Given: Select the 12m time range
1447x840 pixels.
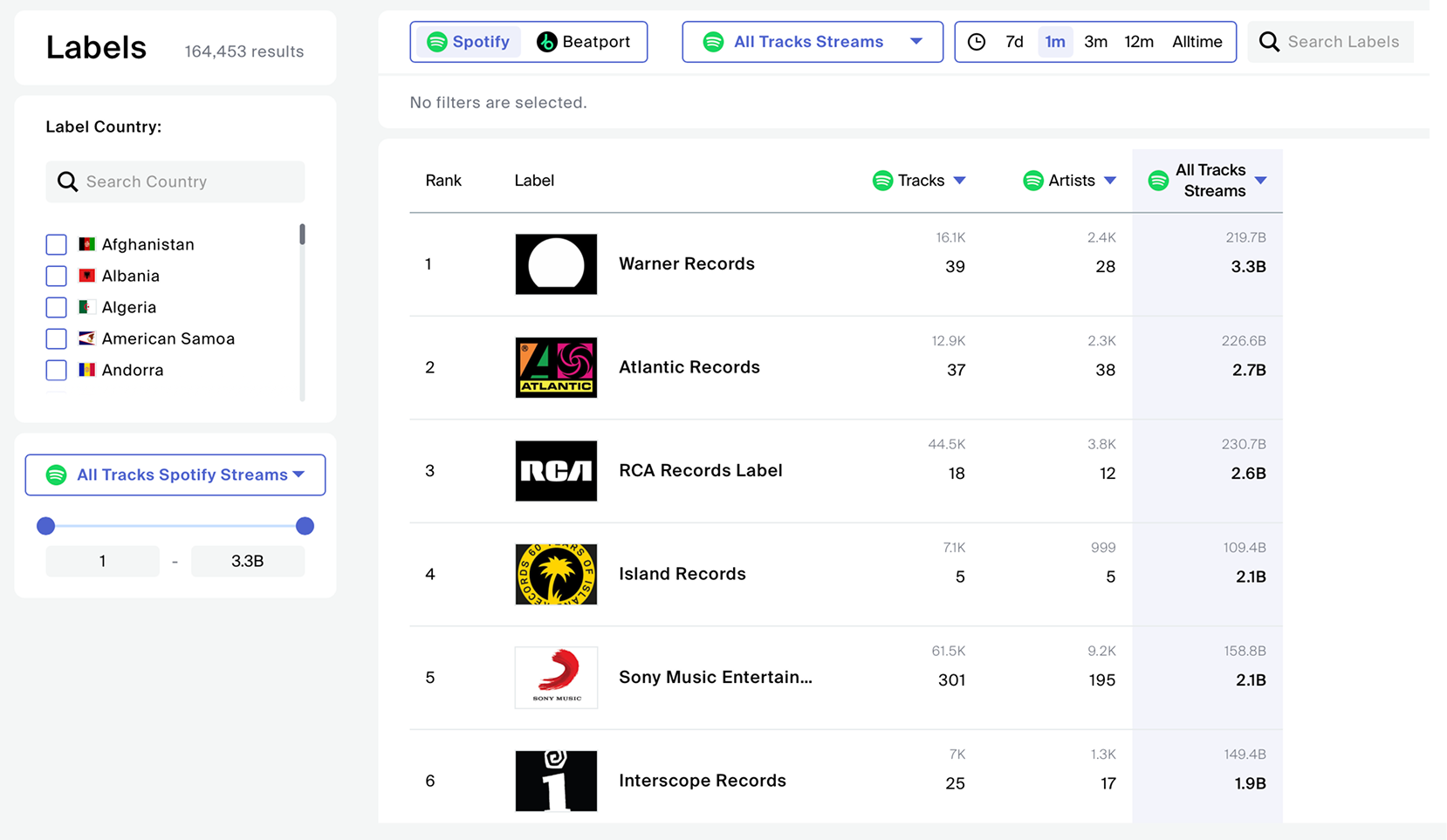Looking at the screenshot, I should point(1138,42).
